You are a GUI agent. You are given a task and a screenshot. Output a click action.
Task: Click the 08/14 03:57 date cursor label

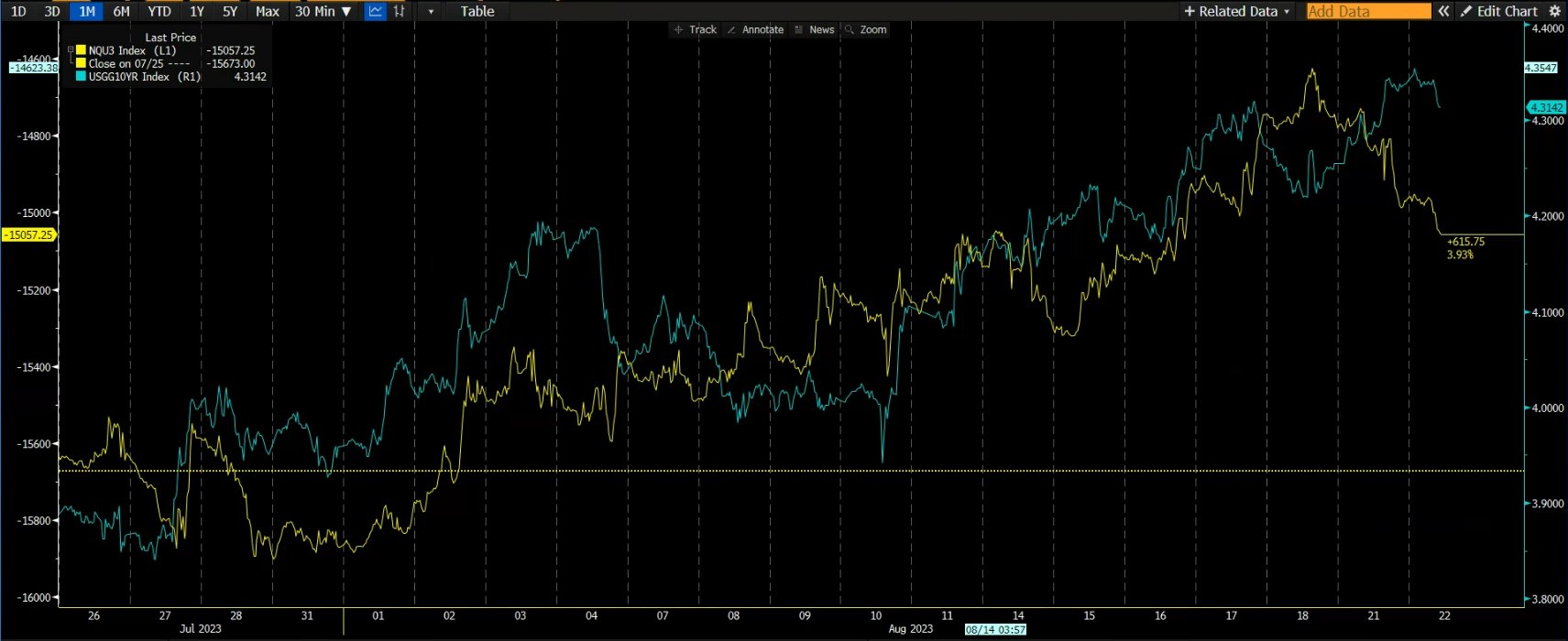coord(995,630)
